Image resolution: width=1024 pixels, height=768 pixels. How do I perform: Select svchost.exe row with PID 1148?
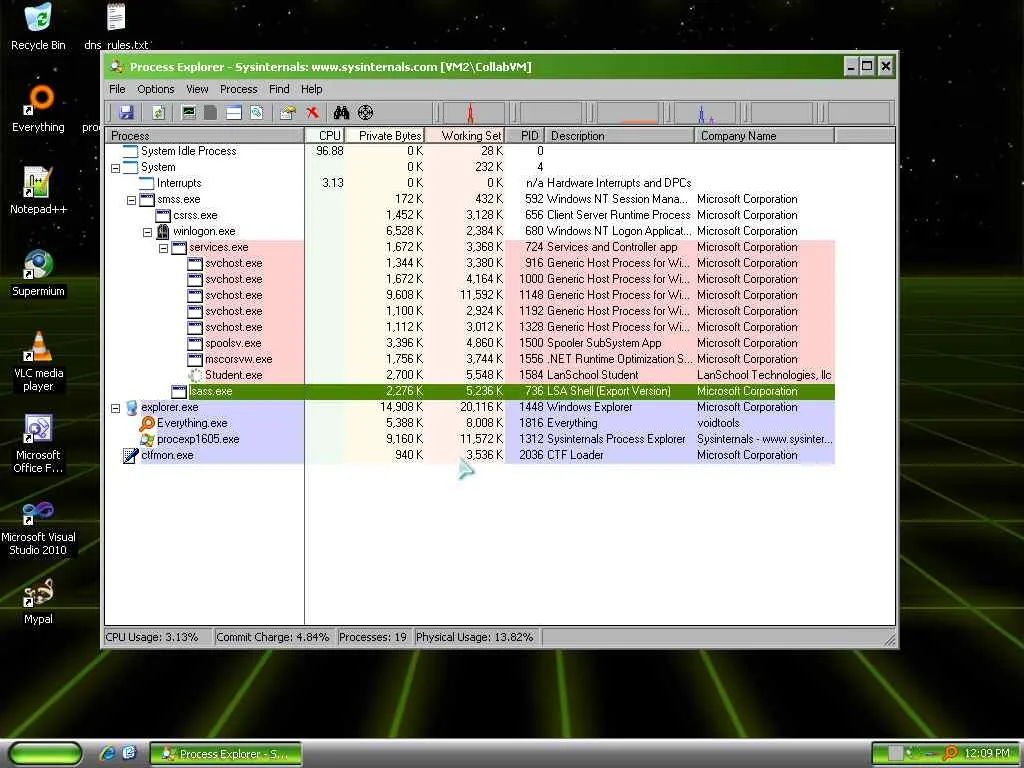[x=470, y=295]
